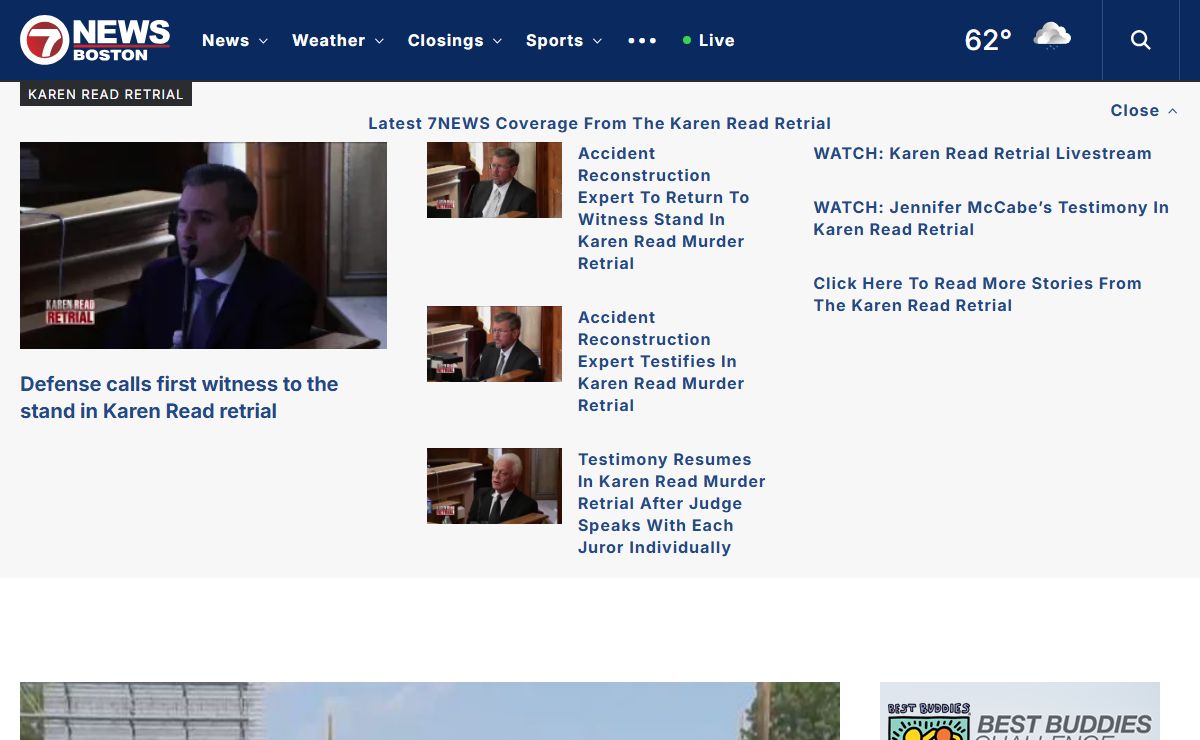The height and width of the screenshot is (740, 1200).
Task: Click the Live stream link
Action: pos(709,41)
